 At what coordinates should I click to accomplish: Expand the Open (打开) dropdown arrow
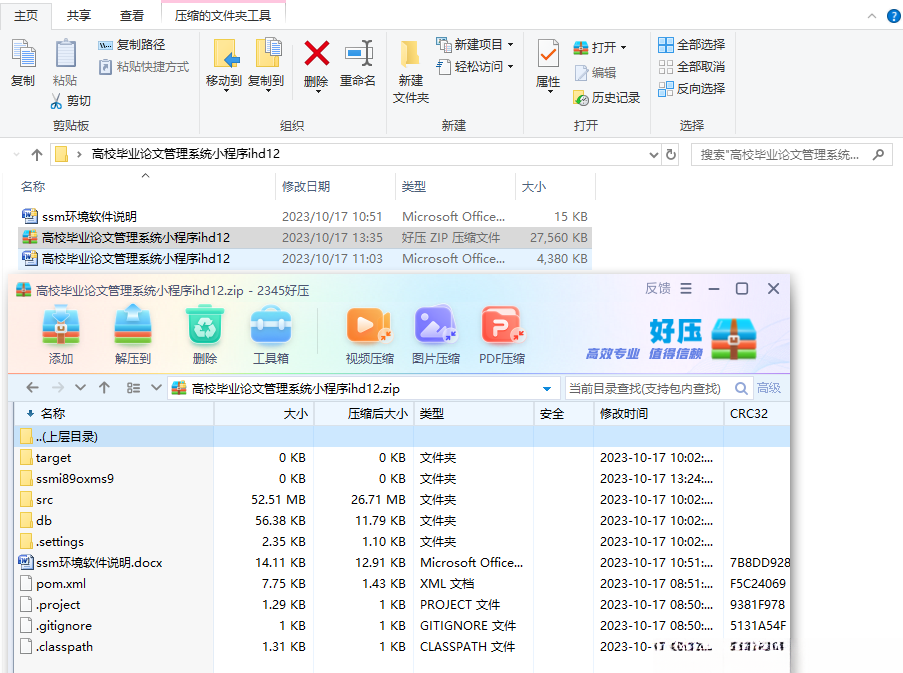coord(624,48)
